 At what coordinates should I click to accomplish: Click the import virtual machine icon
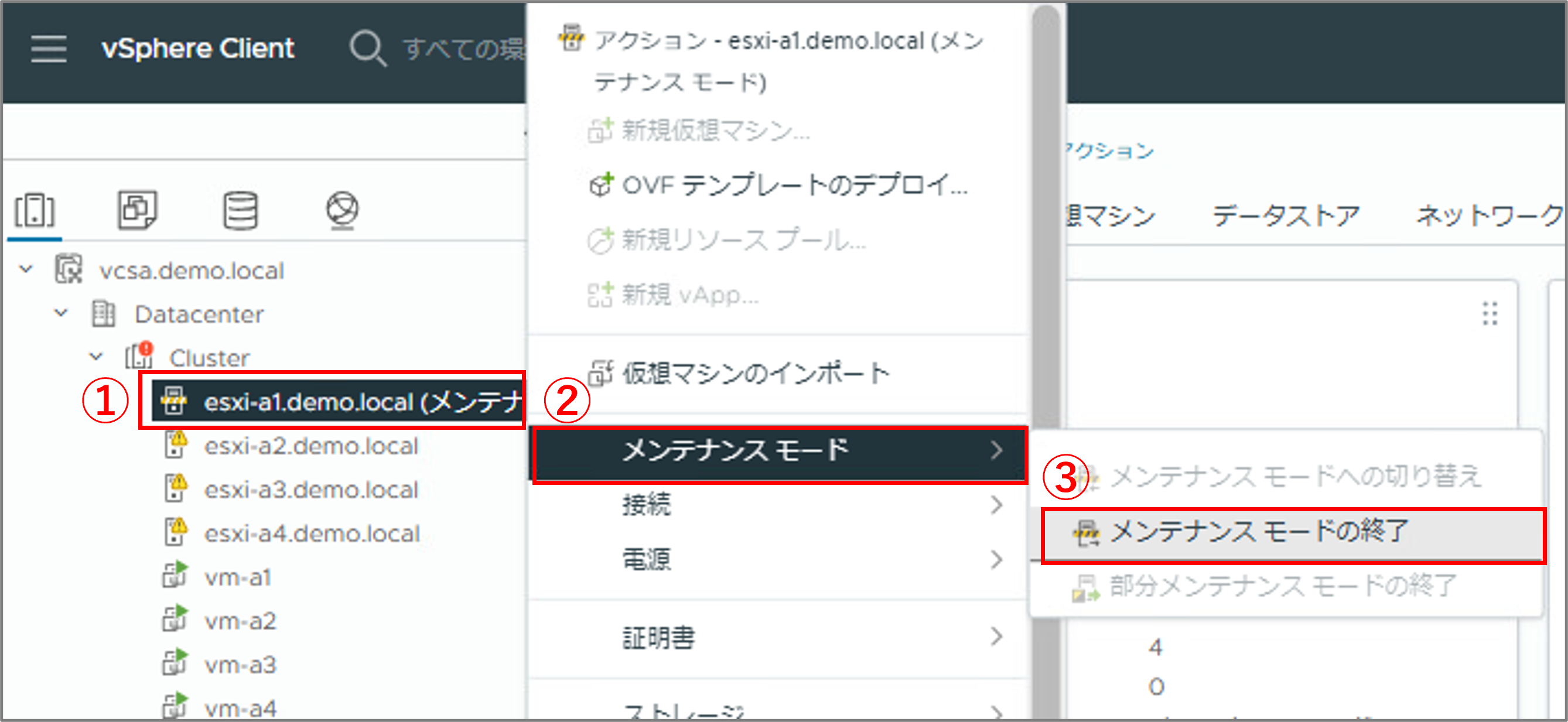[x=601, y=373]
